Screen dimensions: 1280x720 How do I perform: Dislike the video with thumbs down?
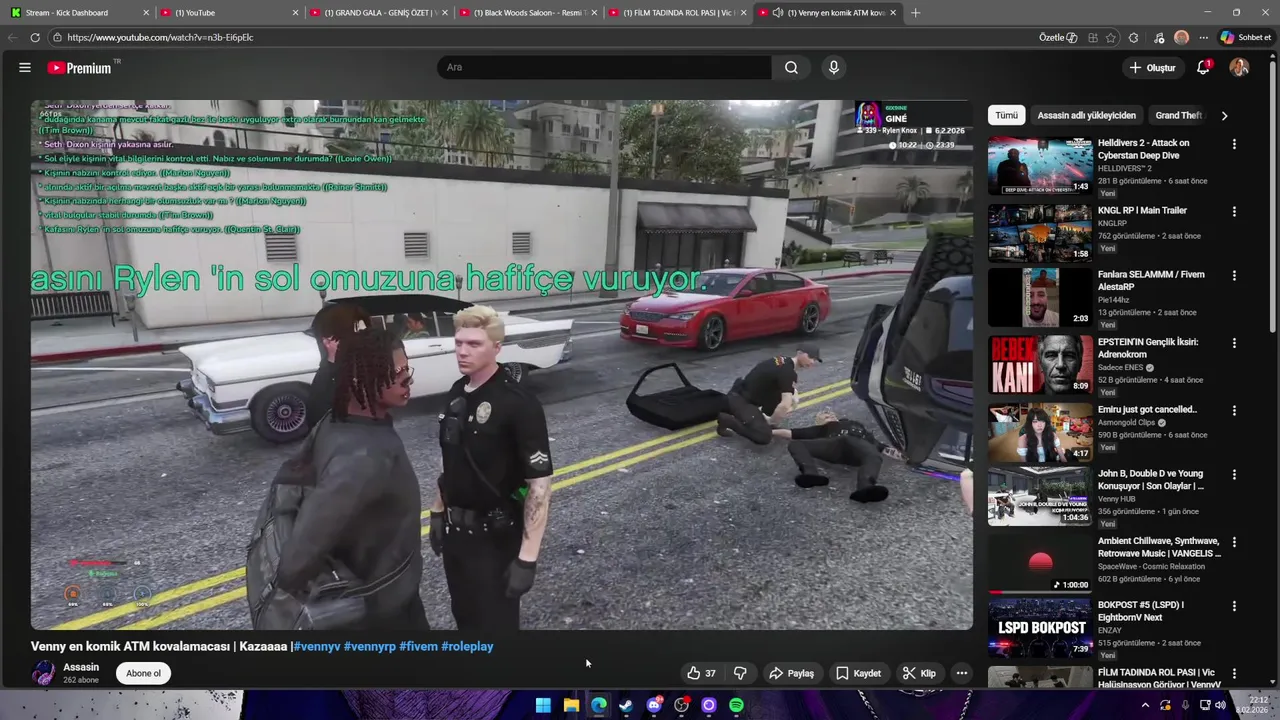click(x=741, y=673)
